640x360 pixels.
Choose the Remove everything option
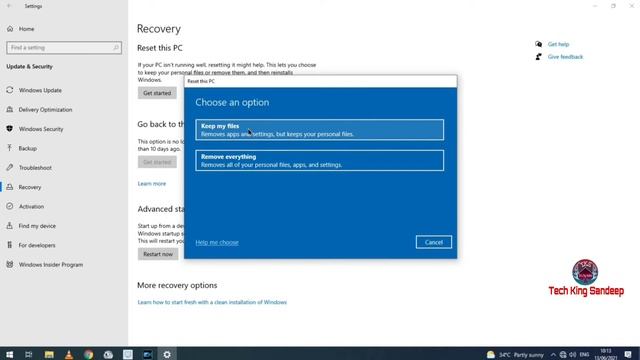tap(320, 160)
